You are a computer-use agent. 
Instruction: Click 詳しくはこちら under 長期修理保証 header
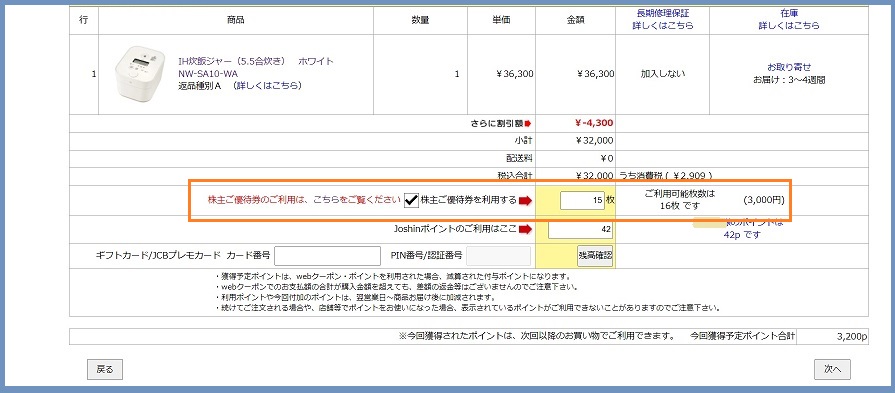(x=663, y=26)
